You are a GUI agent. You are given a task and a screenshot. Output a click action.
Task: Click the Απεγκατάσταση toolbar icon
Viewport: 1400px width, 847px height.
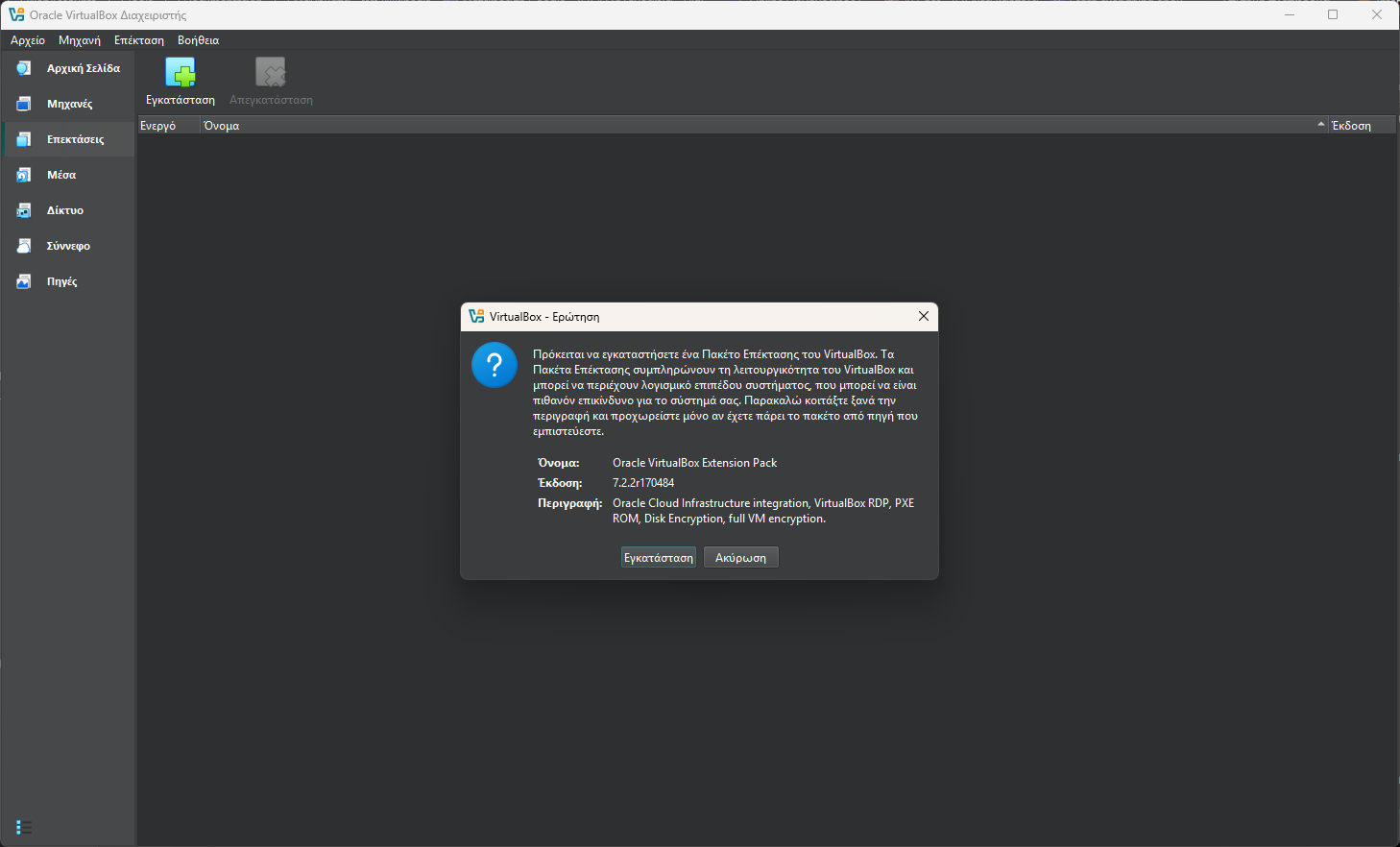271,73
